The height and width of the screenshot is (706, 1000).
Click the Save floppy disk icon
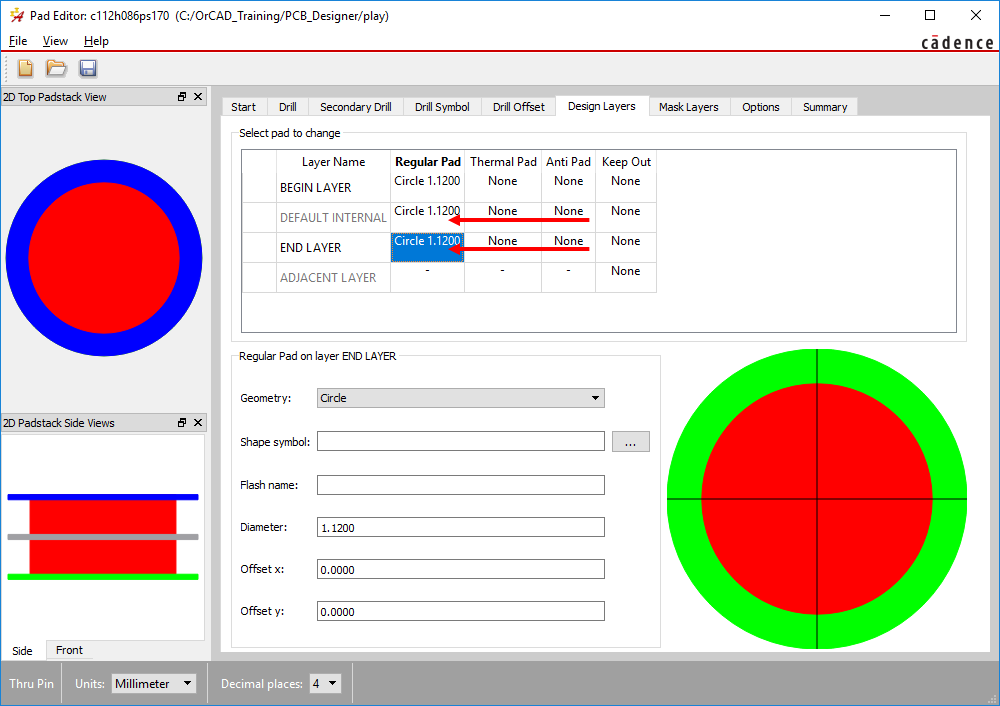tap(88, 68)
